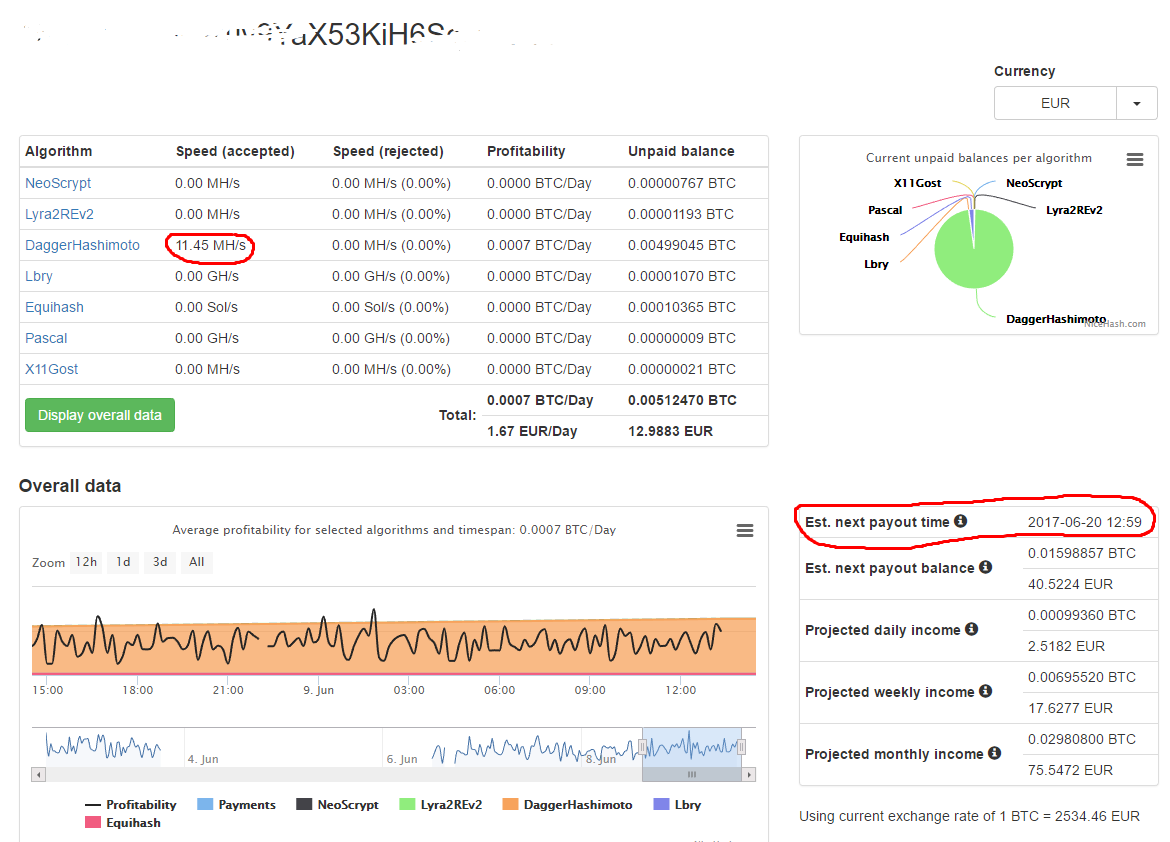Toggle the Profitability series in legend
Image resolution: width=1170 pixels, height=842 pixels.
click(131, 805)
